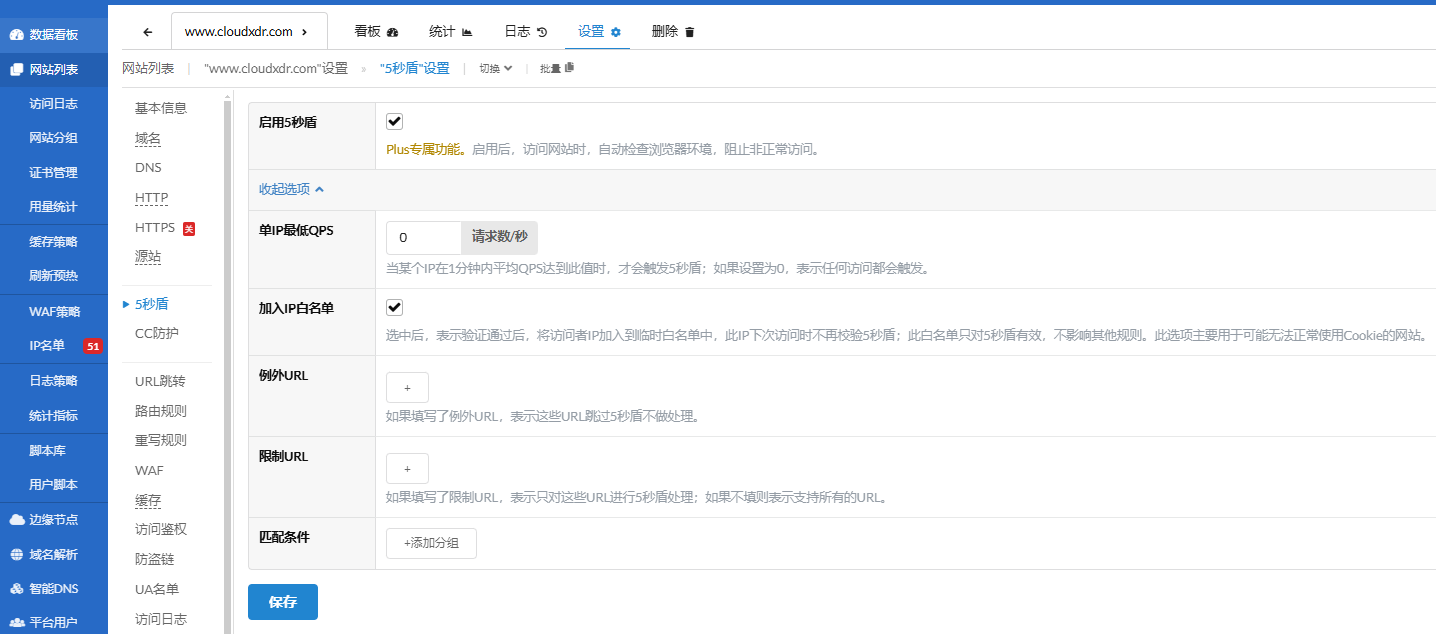Click the back arrow icon
The width and height of the screenshot is (1436, 634).
(x=148, y=32)
